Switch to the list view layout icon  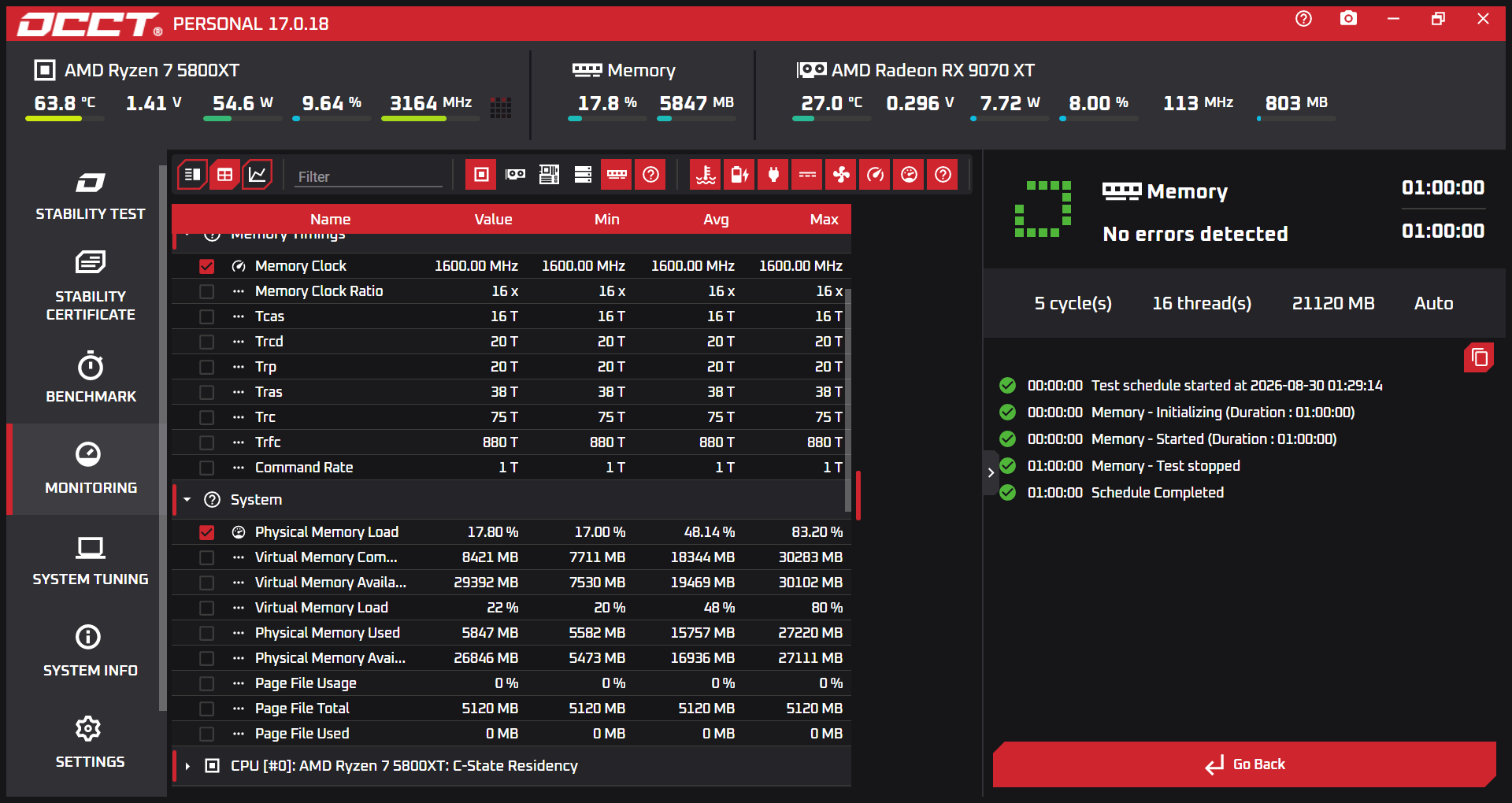[x=192, y=175]
